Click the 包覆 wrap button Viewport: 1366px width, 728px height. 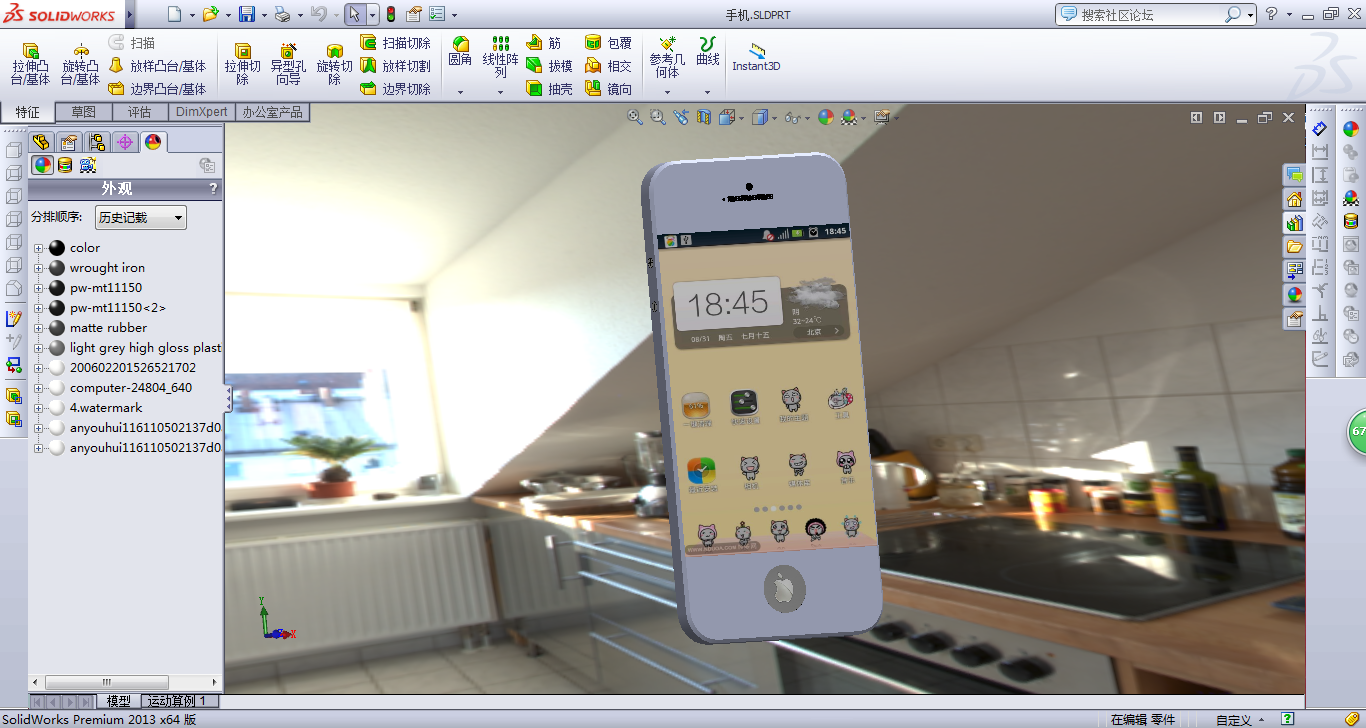[x=608, y=43]
